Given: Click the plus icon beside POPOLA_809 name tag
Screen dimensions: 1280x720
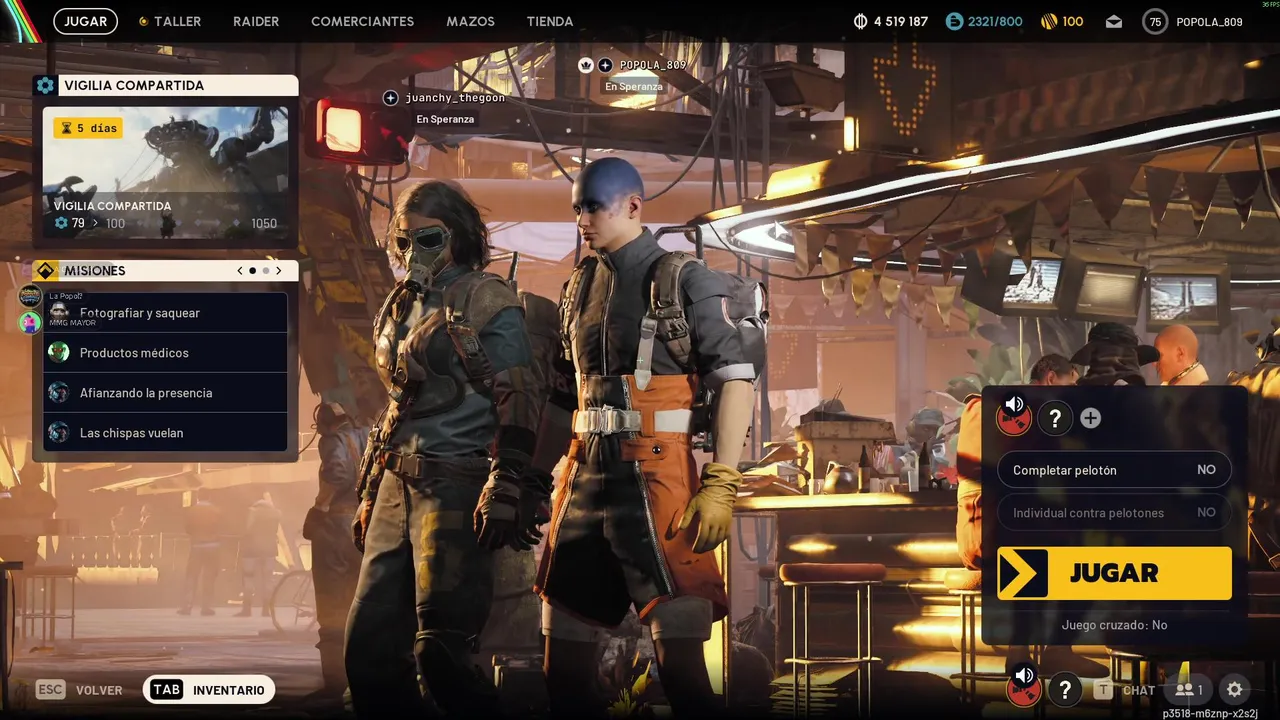Looking at the screenshot, I should coord(605,65).
